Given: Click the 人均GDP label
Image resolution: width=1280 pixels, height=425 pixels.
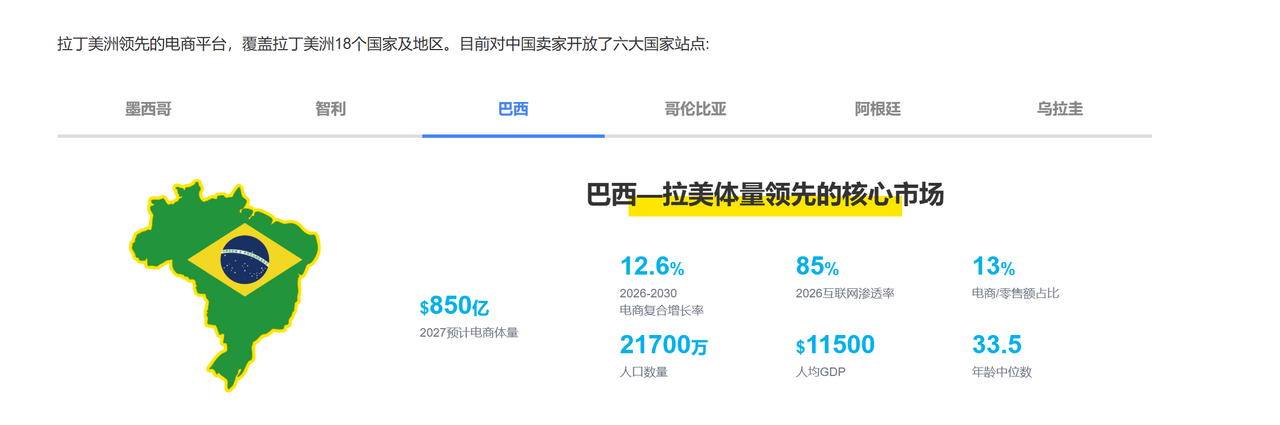Looking at the screenshot, I should 821,372.
